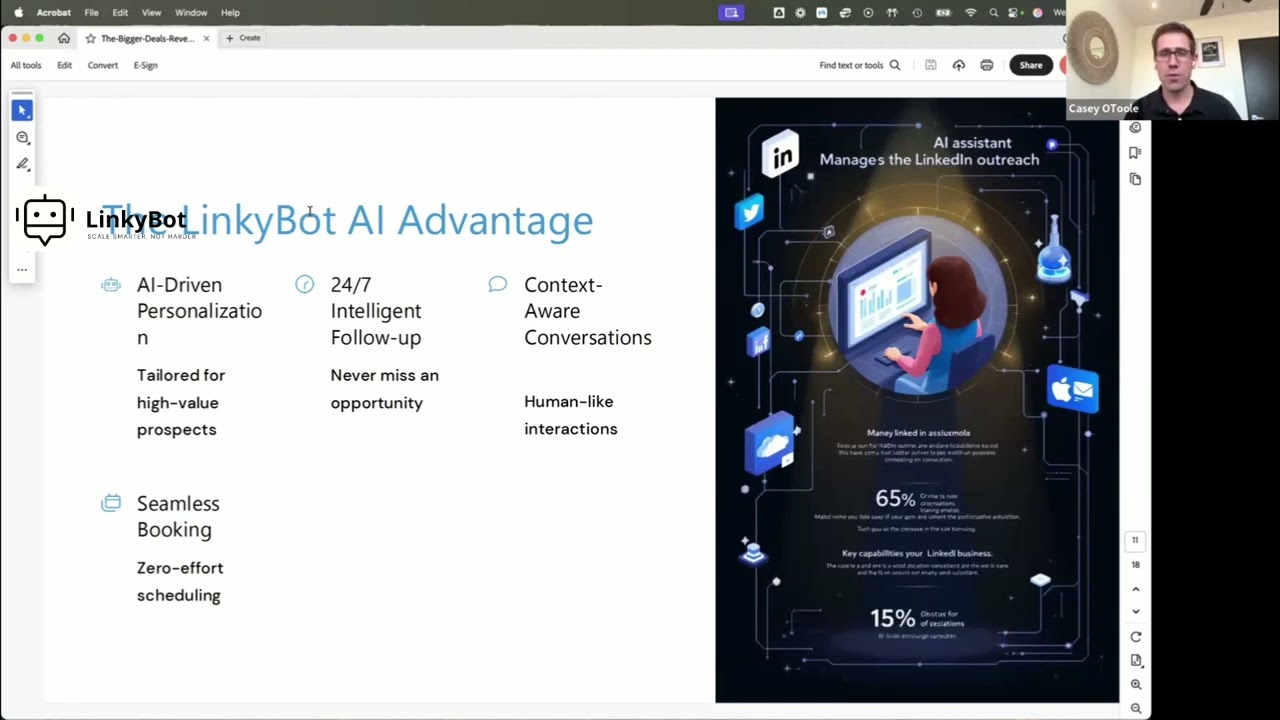Viewport: 1280px width, 720px height.
Task: Zoom in with magnifier plus
Action: pos(1135,685)
